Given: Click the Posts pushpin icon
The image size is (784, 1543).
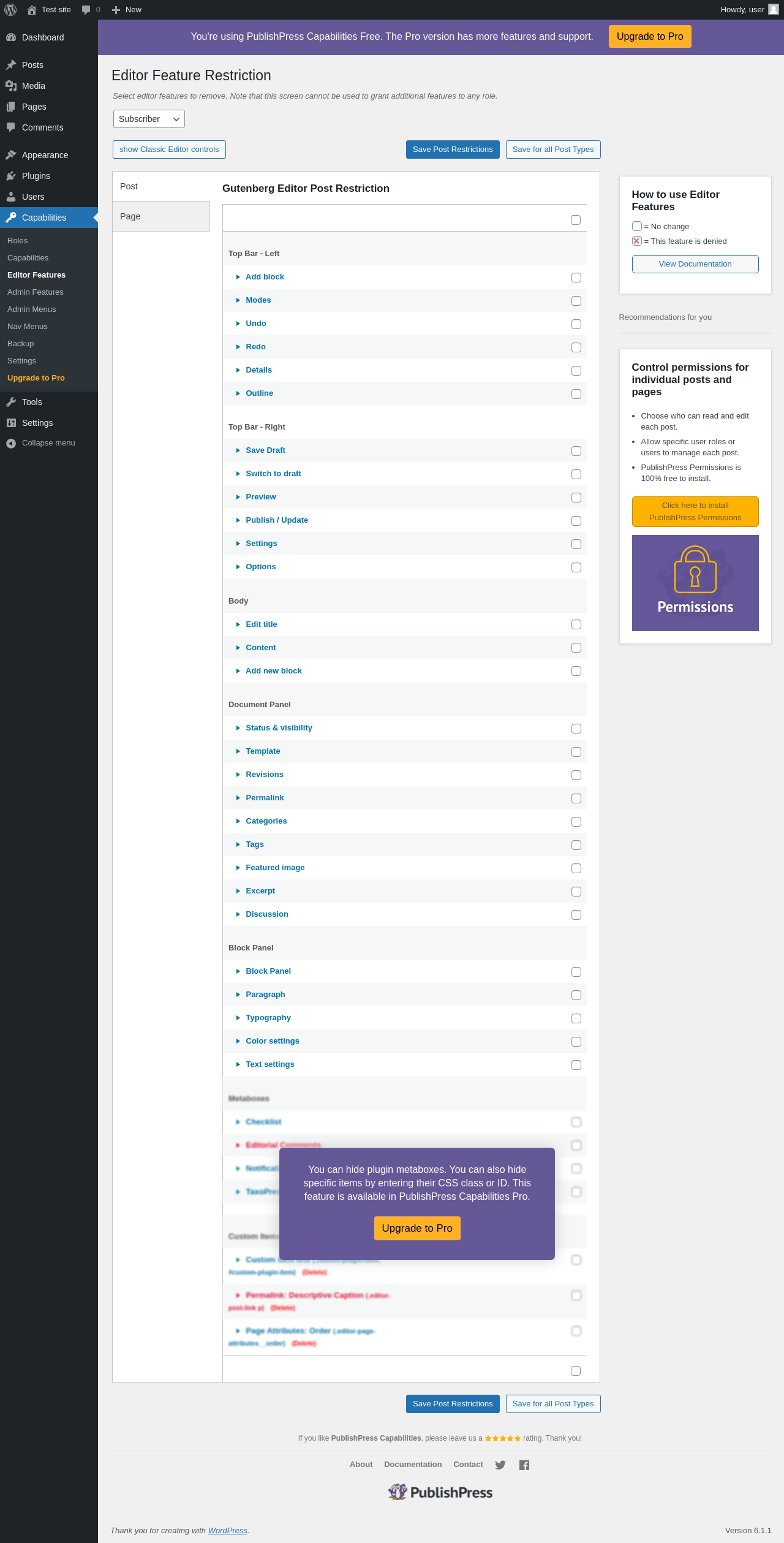Looking at the screenshot, I should 11,65.
